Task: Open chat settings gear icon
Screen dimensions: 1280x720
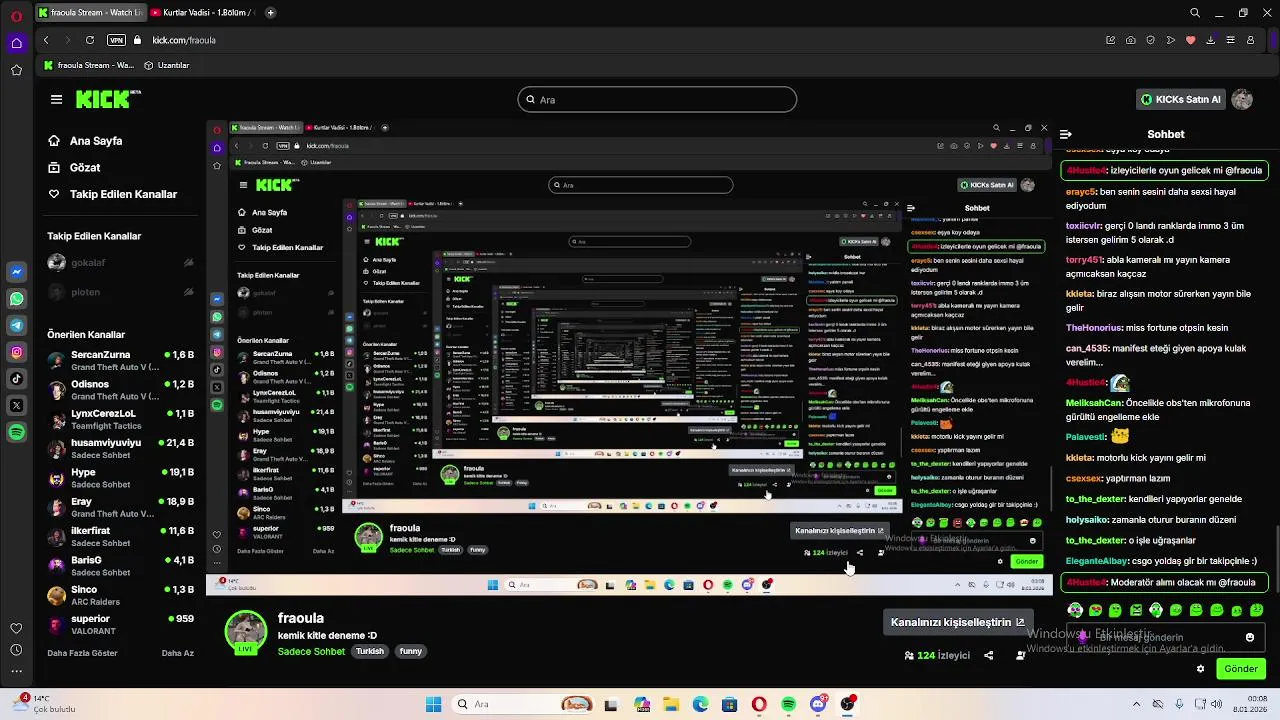Action: point(1200,669)
